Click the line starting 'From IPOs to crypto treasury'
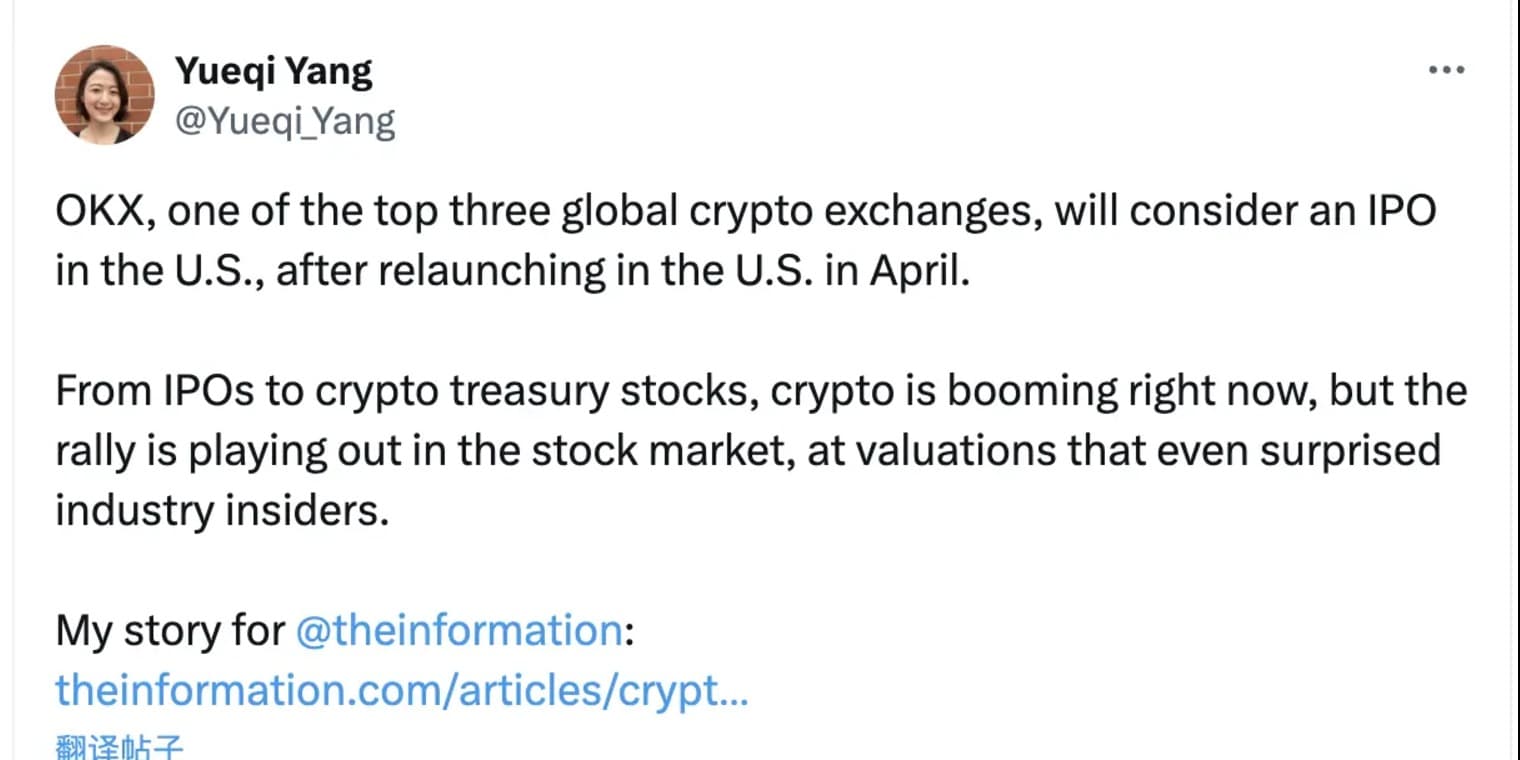Image resolution: width=1520 pixels, height=760 pixels. point(761,391)
